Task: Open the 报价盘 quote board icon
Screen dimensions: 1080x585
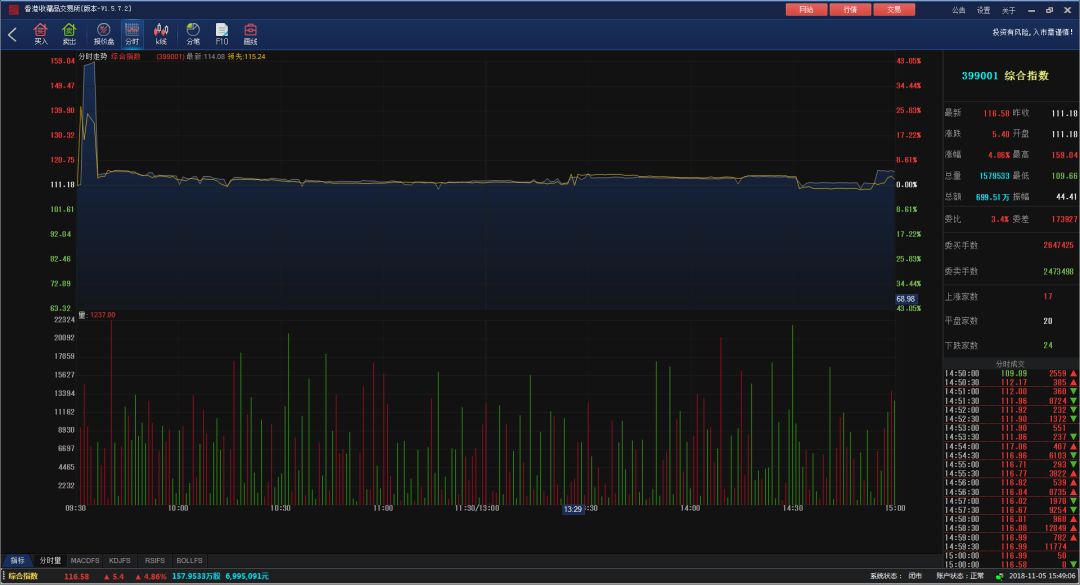Action: (x=104, y=34)
